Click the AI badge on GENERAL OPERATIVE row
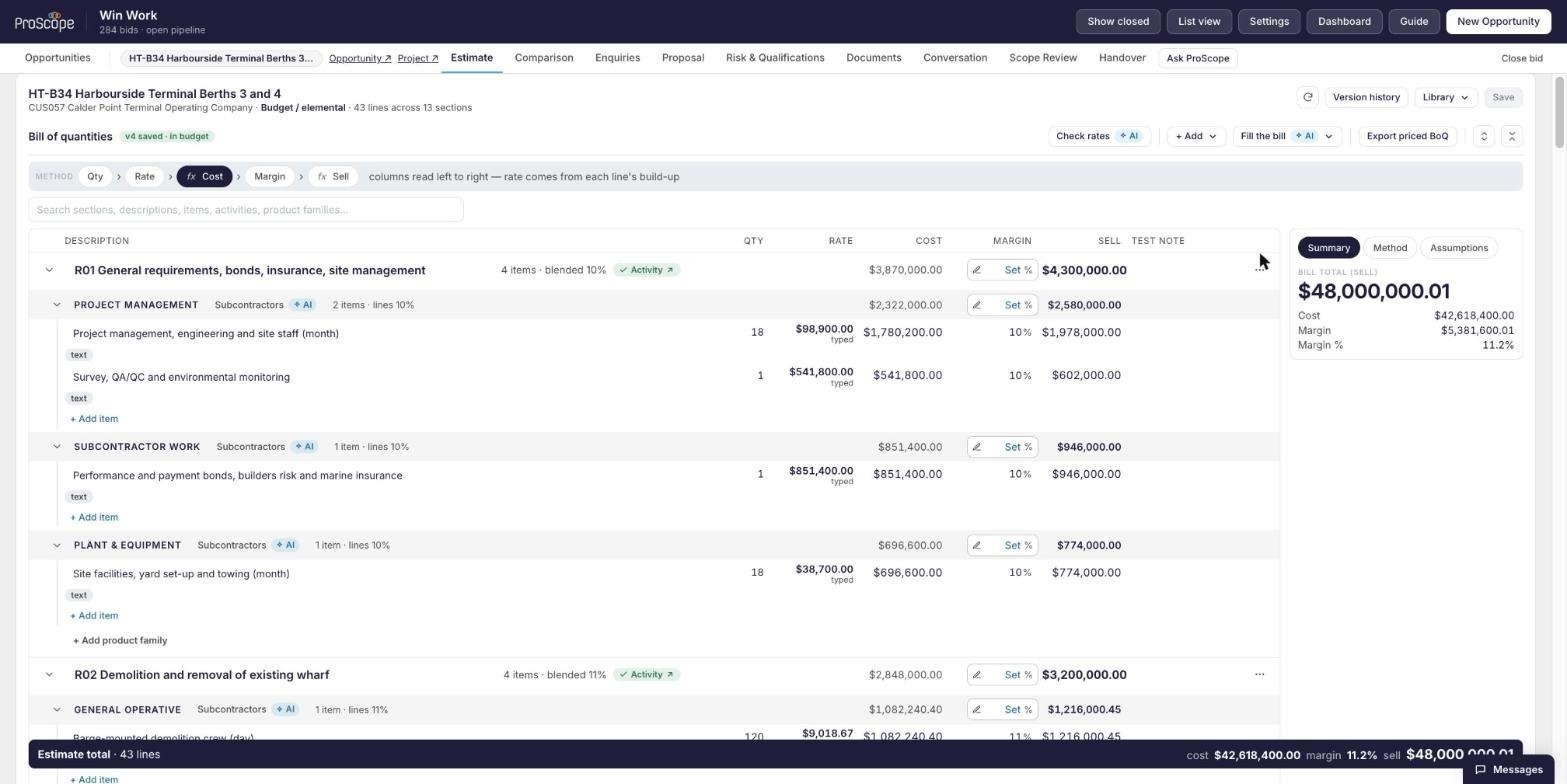Viewport: 1567px width, 784px height. point(286,710)
